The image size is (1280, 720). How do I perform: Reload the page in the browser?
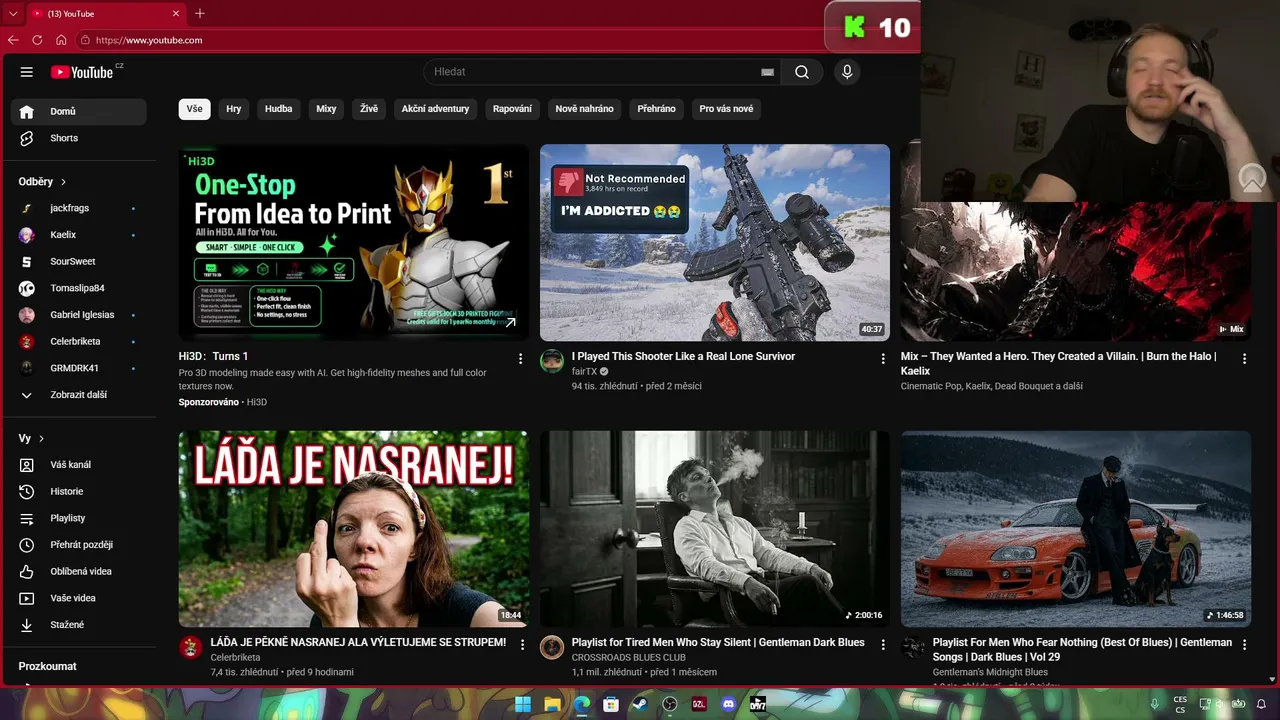pos(37,40)
